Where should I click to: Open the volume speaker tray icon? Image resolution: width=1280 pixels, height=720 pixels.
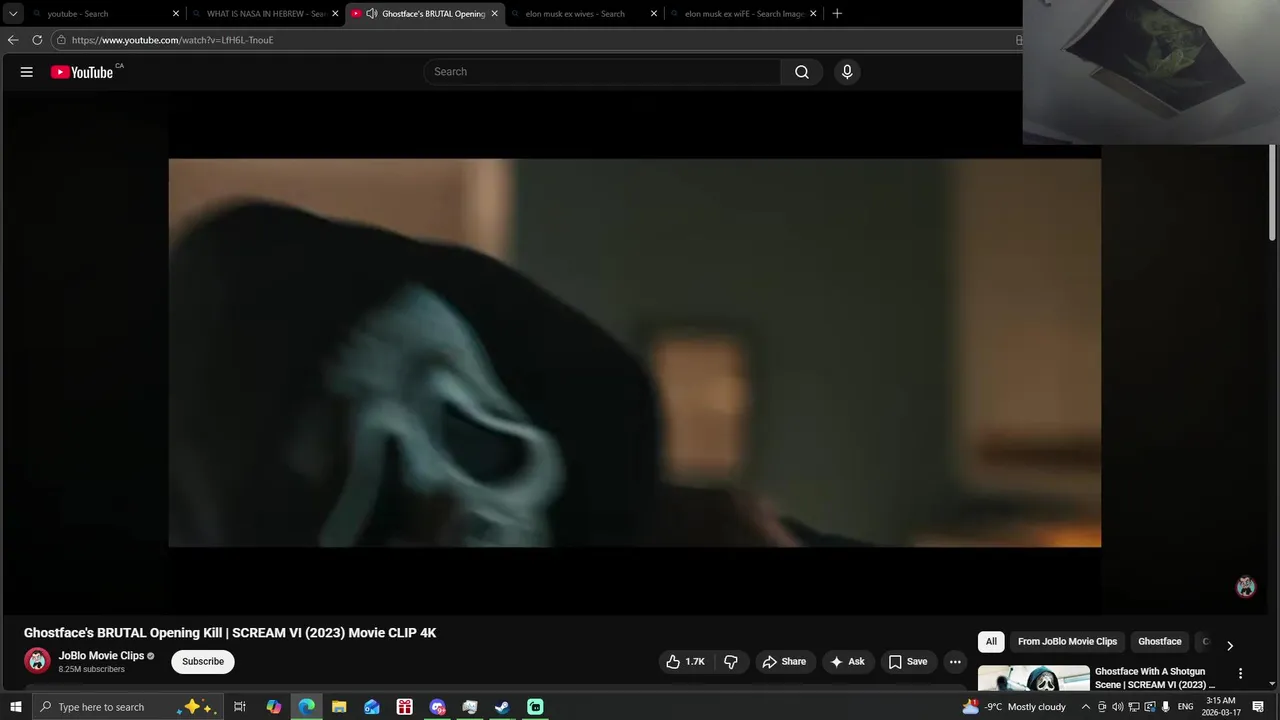pyautogui.click(x=1118, y=707)
